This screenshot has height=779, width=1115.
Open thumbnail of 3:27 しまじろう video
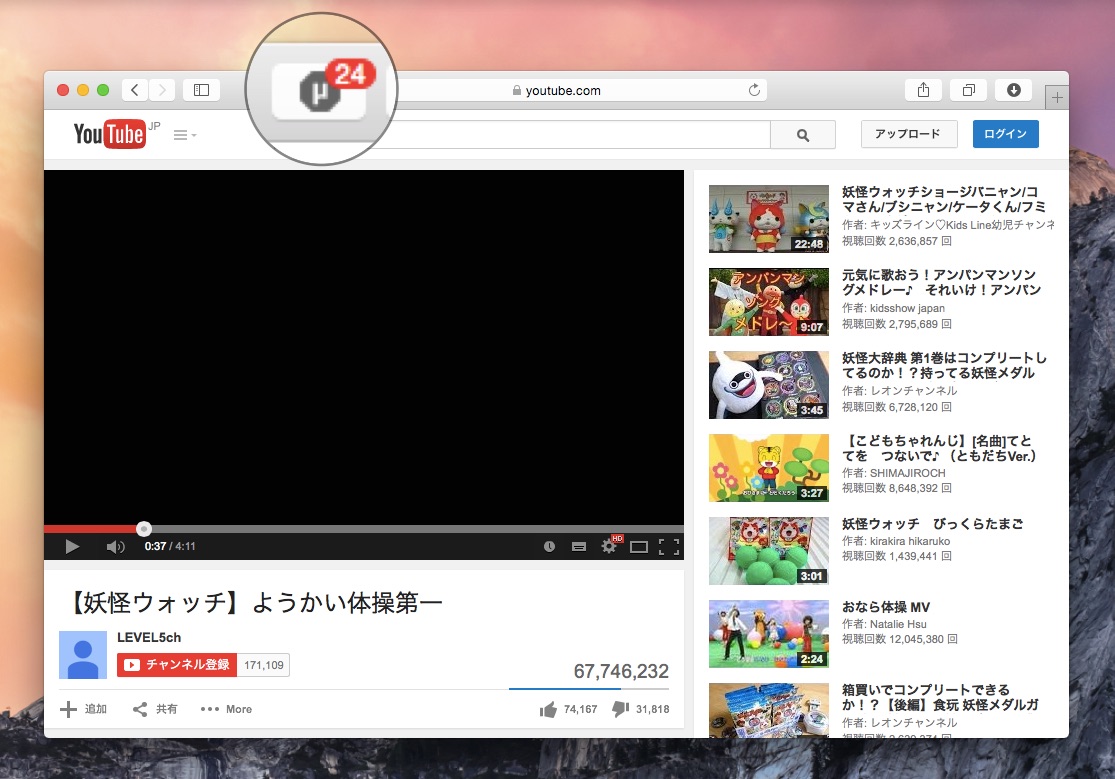click(769, 467)
